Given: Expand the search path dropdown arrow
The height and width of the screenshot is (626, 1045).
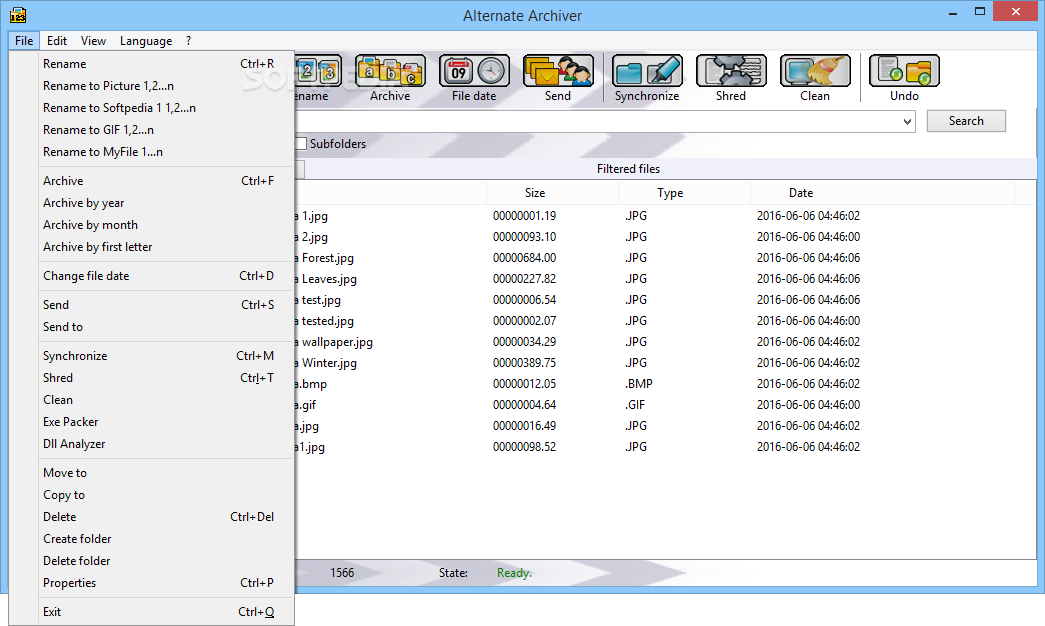Looking at the screenshot, I should (x=907, y=121).
